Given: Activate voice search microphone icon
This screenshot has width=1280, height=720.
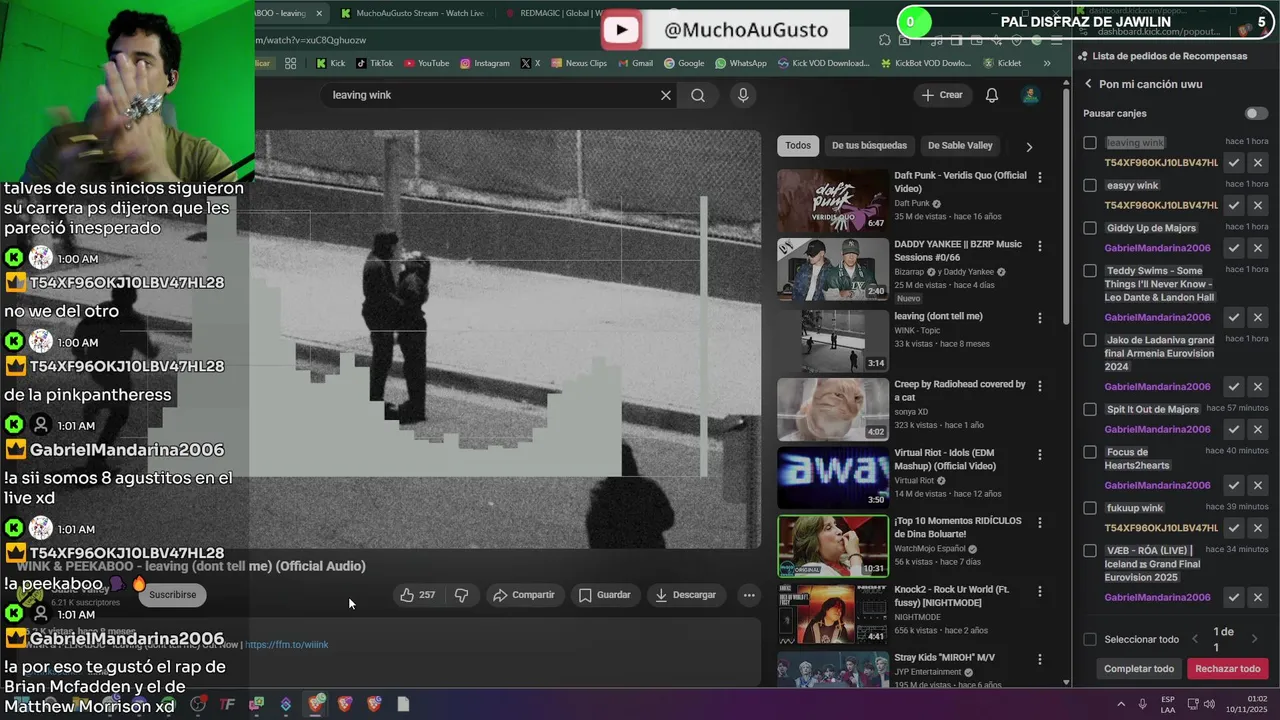Looking at the screenshot, I should 742,95.
